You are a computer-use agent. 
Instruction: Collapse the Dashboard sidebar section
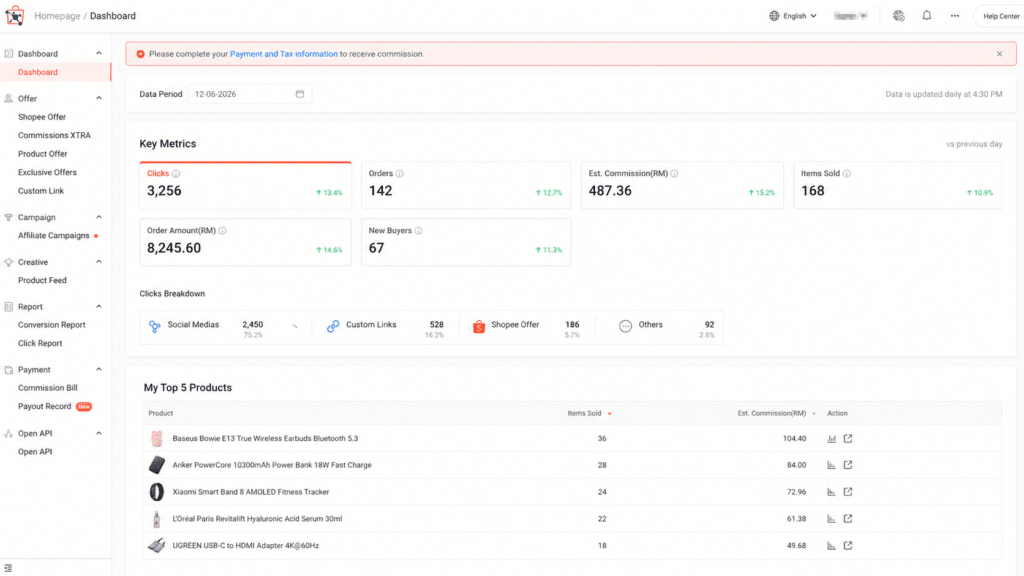(99, 54)
